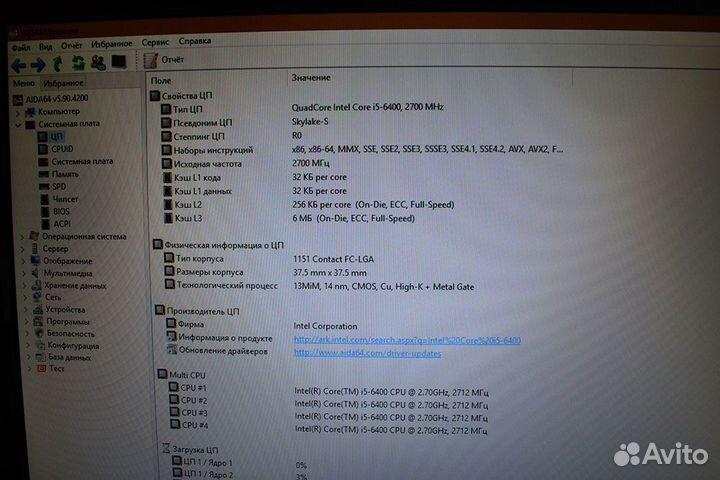720x480 pixels.
Task: Select the Исходная частота row
Action: pos(247,164)
